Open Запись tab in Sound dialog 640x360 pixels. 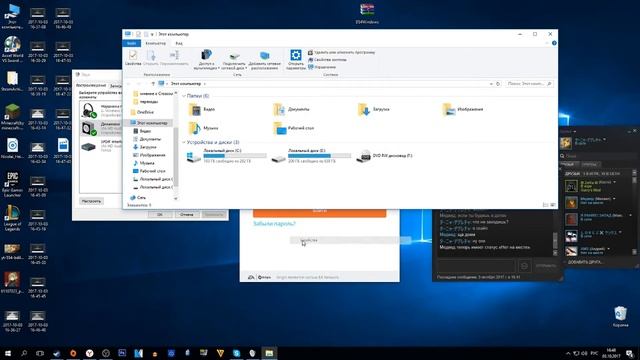pos(116,86)
